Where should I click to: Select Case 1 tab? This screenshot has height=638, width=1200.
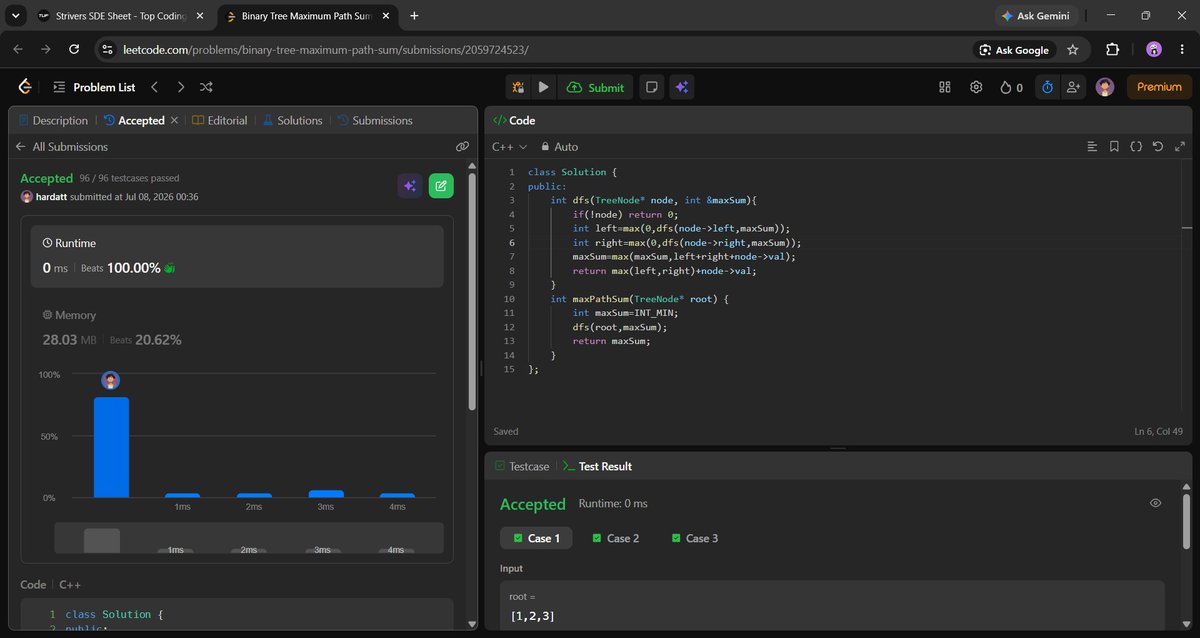[x=536, y=538]
